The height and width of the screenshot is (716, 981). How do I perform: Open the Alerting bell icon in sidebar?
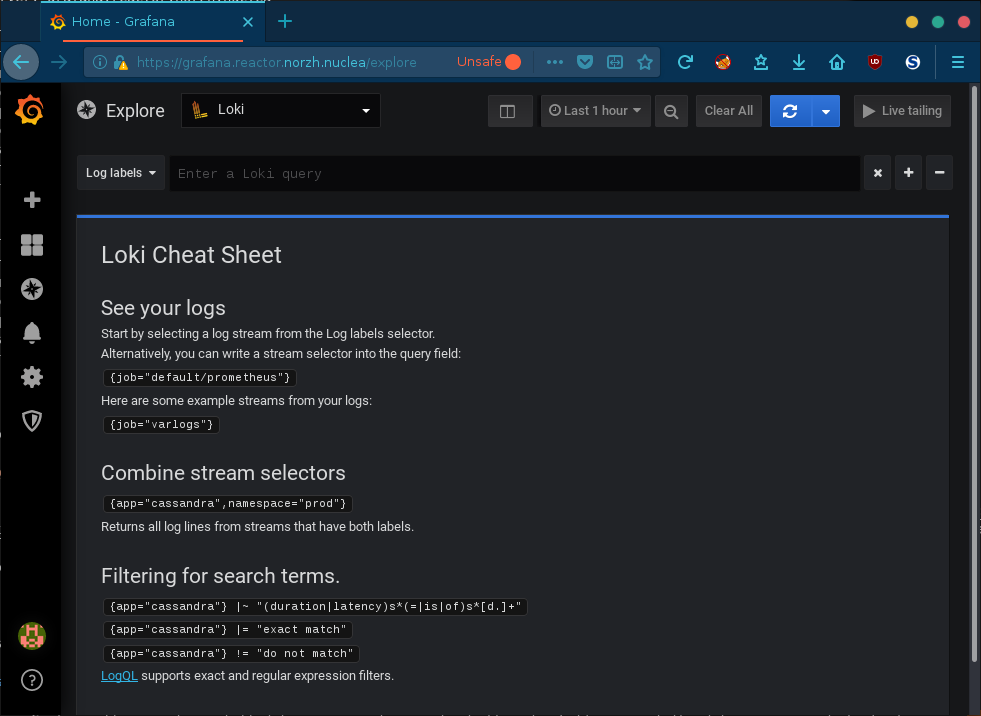click(x=32, y=333)
